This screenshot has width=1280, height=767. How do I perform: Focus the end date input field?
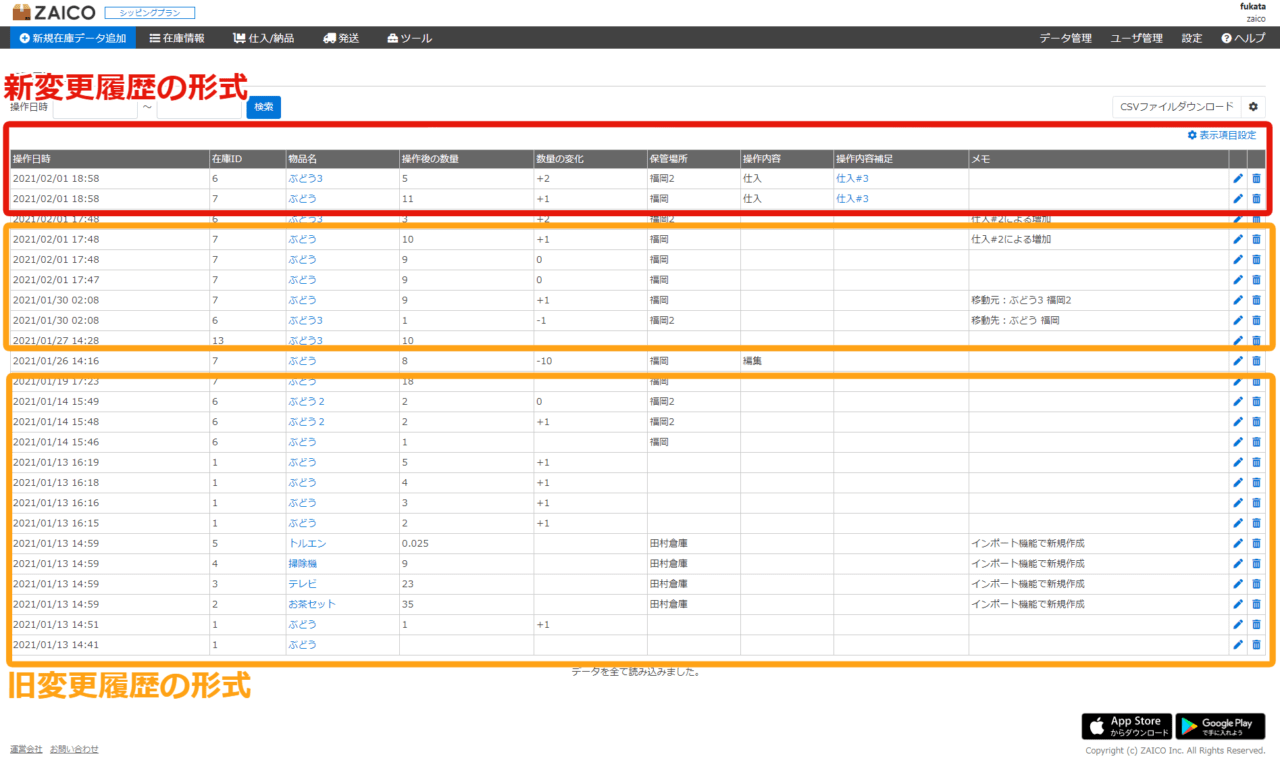(199, 107)
